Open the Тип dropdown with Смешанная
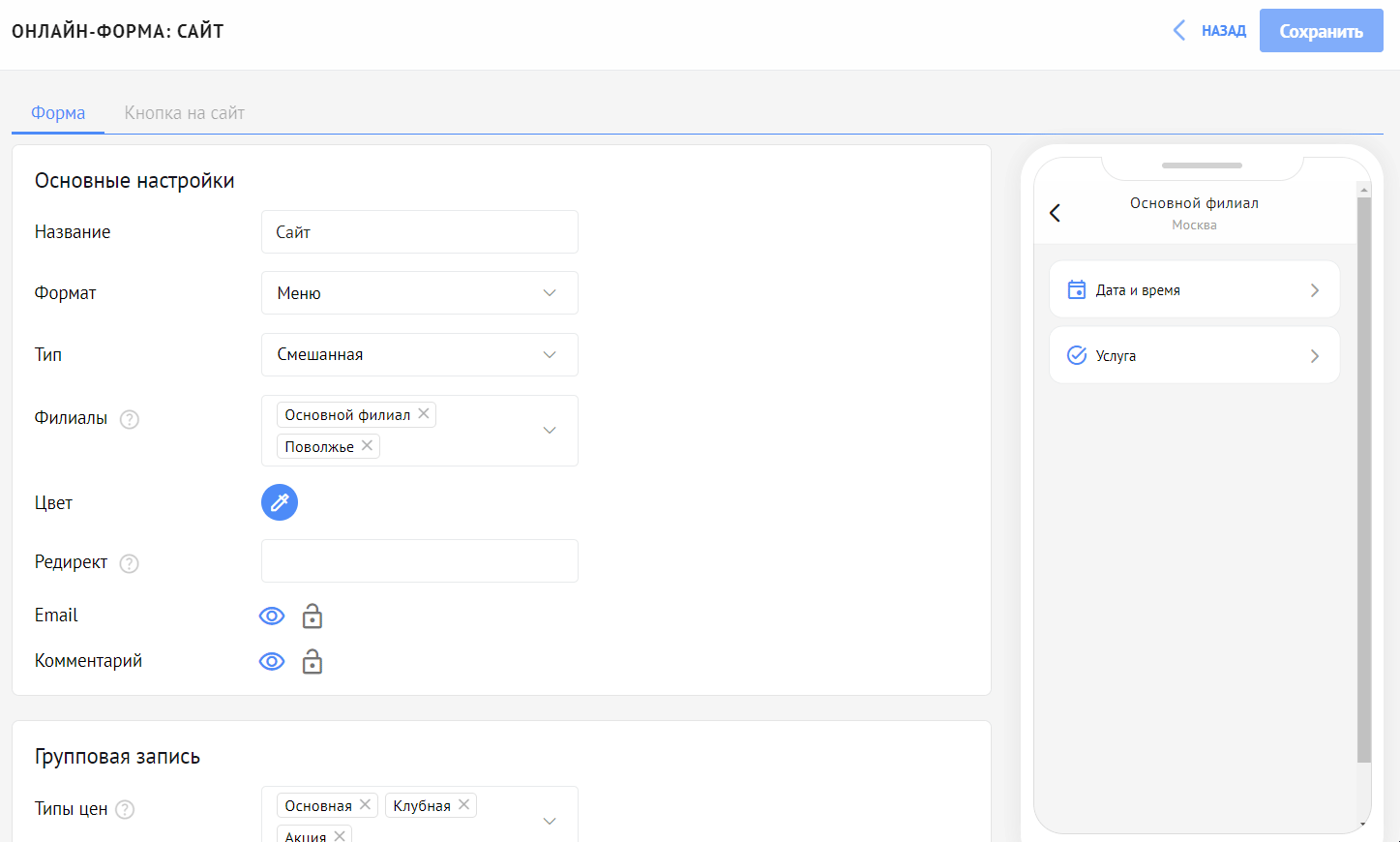This screenshot has height=842, width=1400. click(419, 355)
